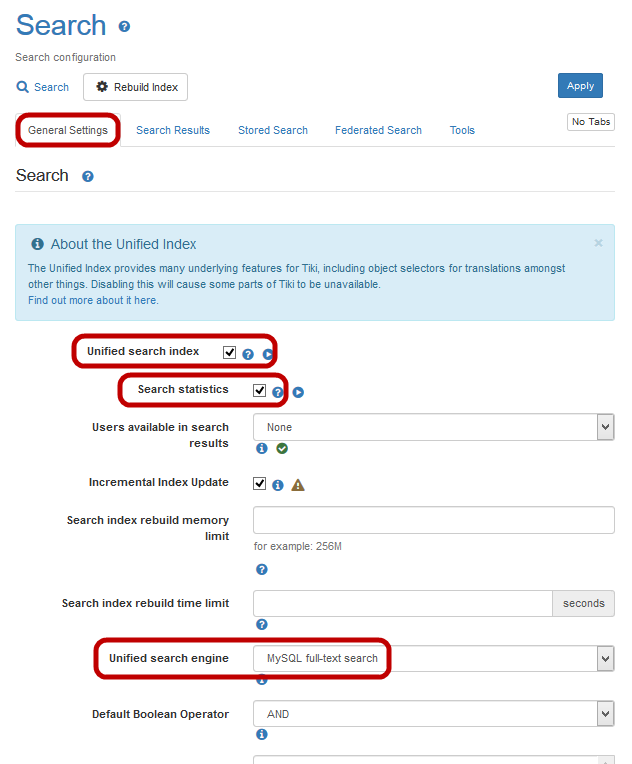Switch to the Search Results tab

pos(173,130)
